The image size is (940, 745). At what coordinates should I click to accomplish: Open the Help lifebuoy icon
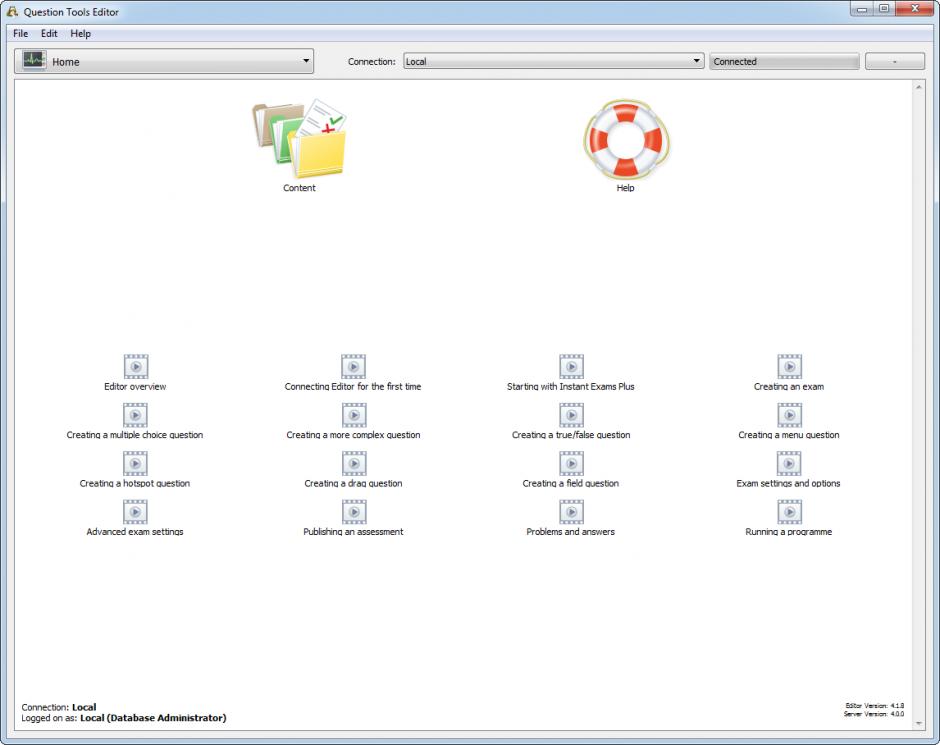[625, 140]
